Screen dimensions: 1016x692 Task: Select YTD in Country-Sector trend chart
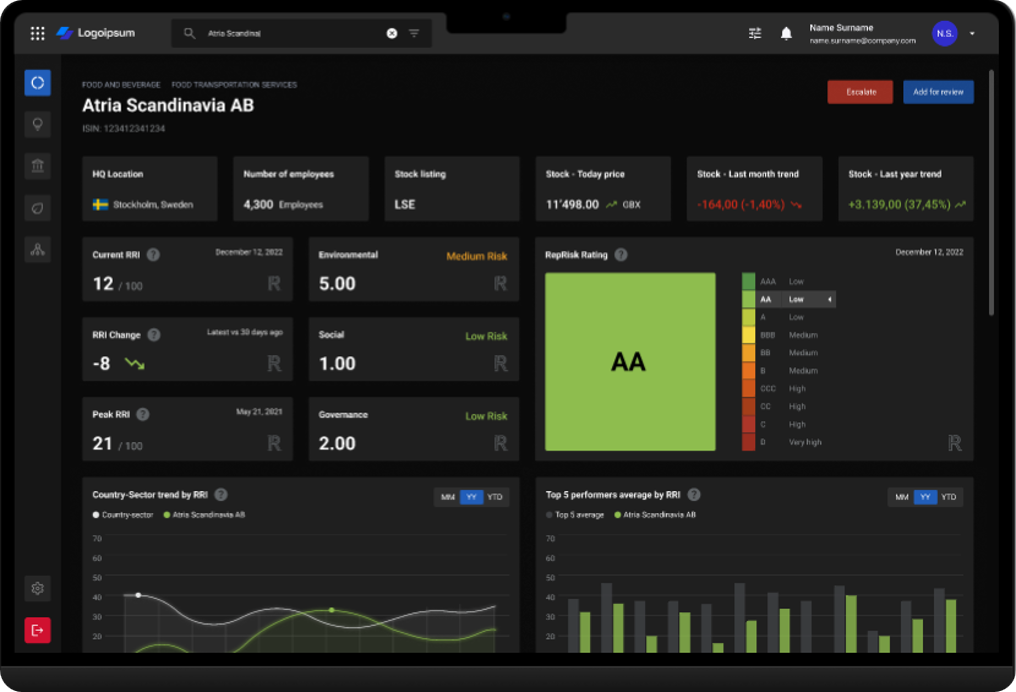click(495, 497)
